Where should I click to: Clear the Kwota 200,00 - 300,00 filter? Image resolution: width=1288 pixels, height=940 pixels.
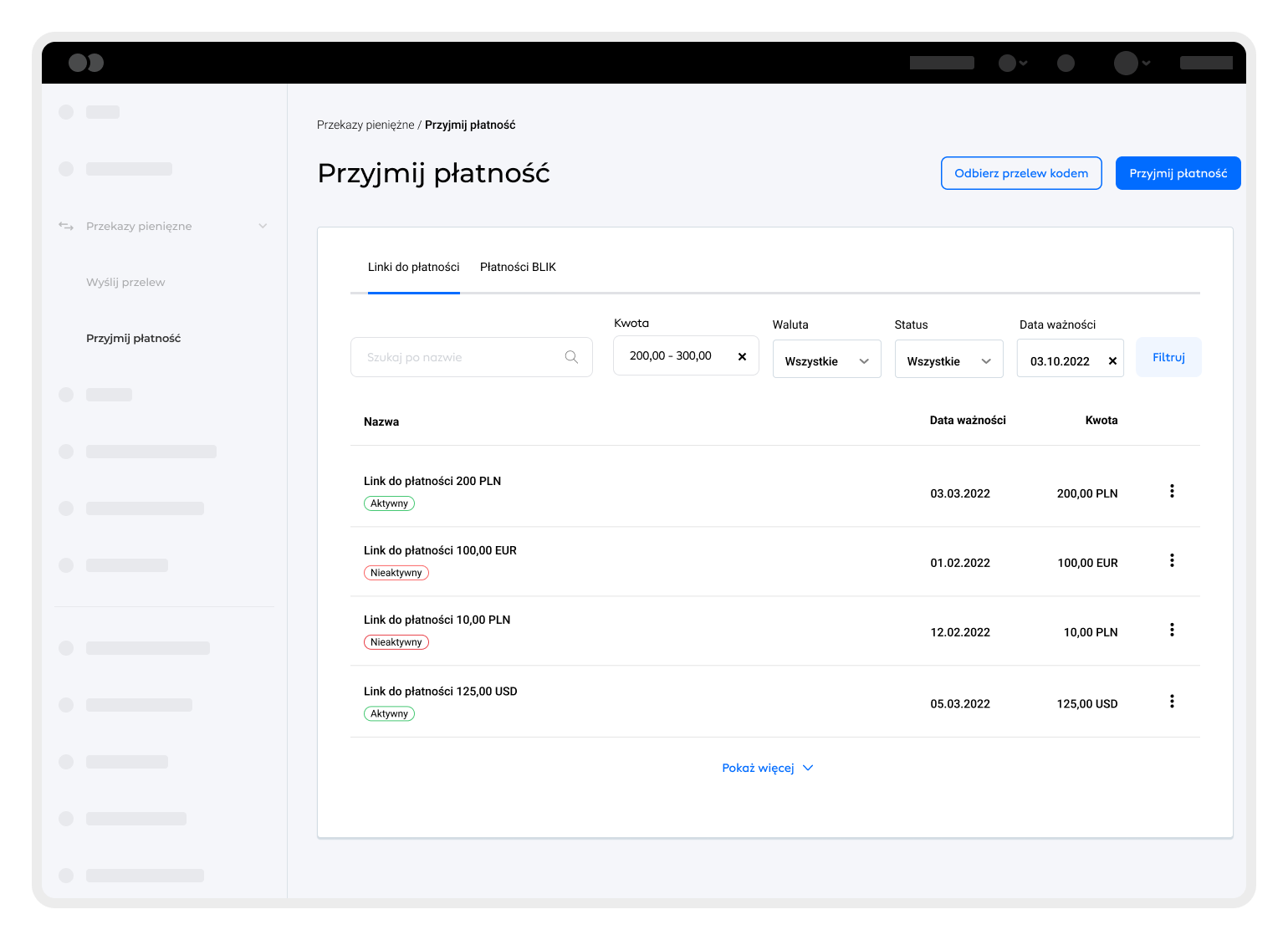tap(742, 356)
